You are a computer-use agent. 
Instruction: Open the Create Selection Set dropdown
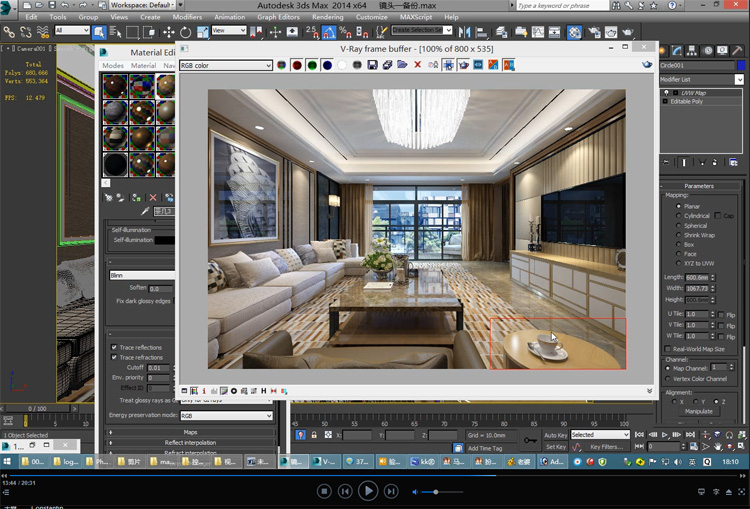421,30
